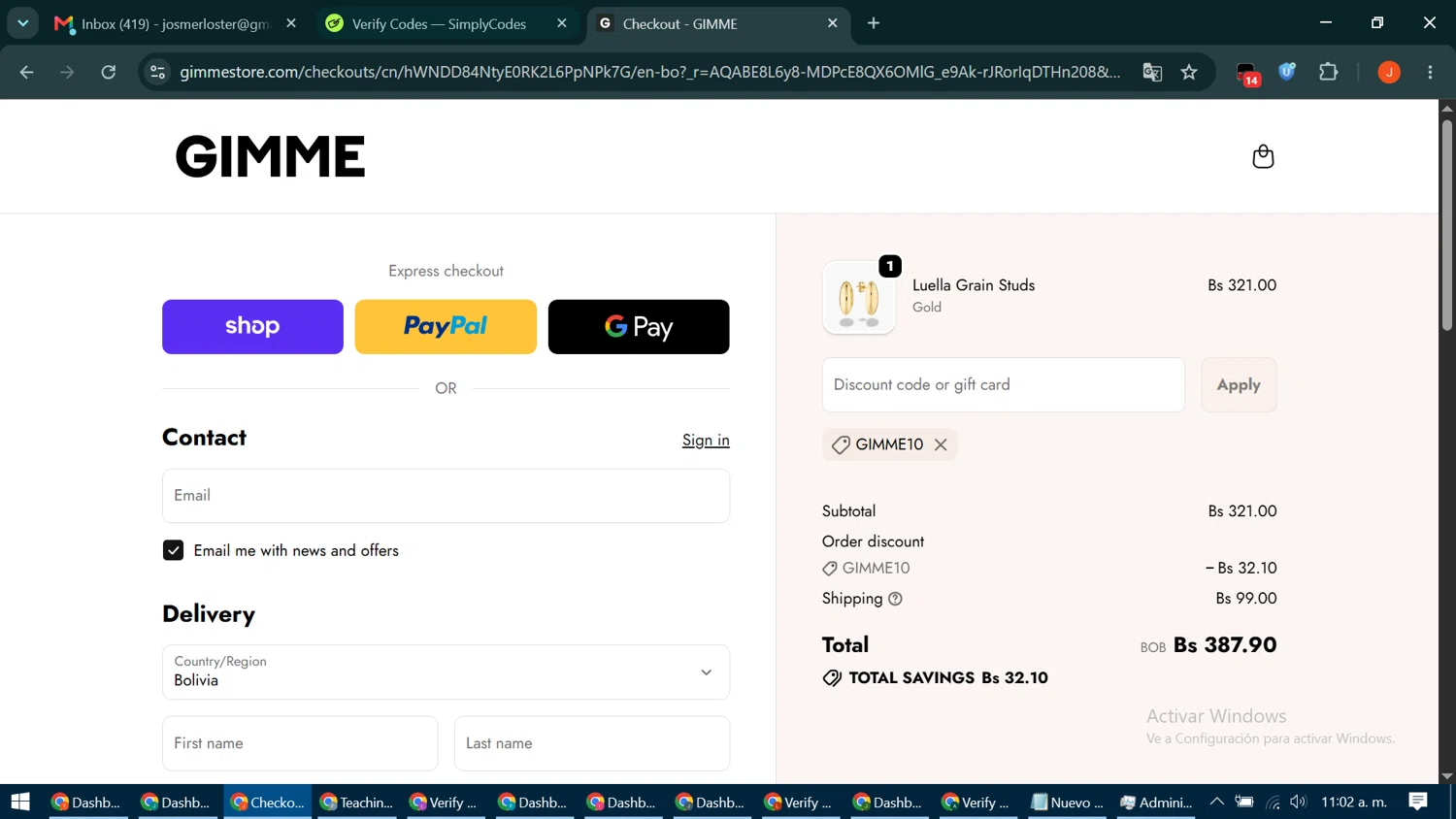
Task: Expand the Country/Region dropdown
Action: click(x=446, y=672)
